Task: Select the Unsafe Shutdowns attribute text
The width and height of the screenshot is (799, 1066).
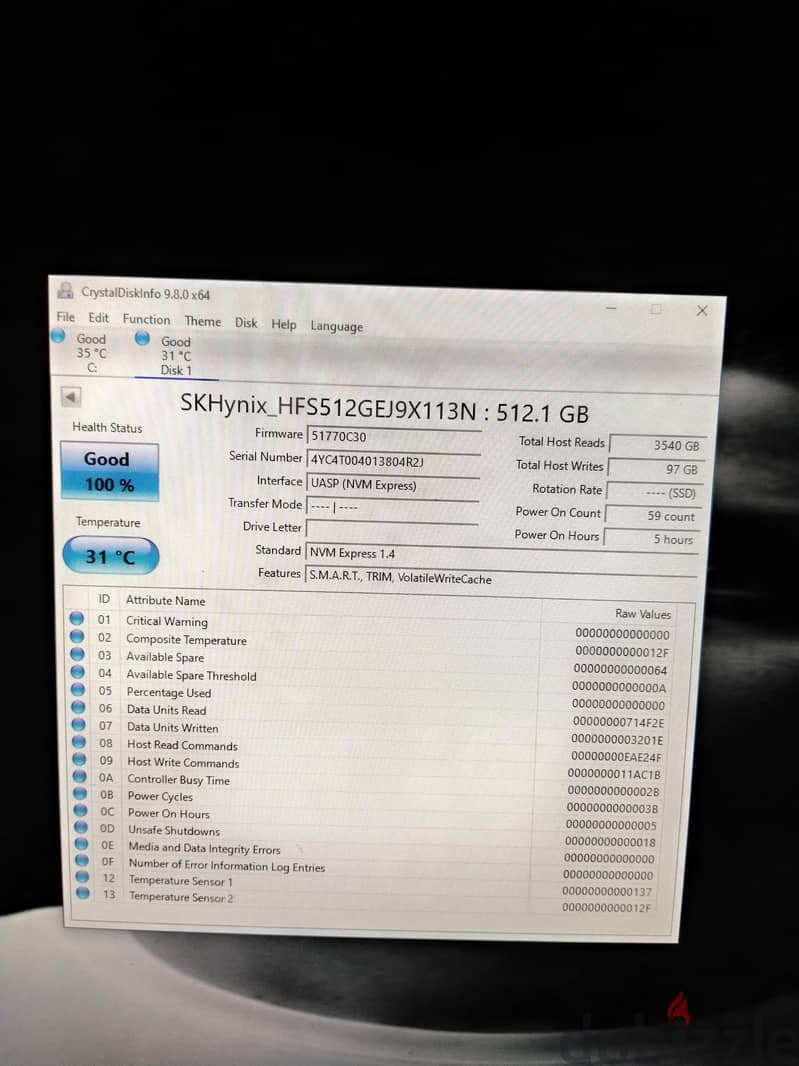Action: pyautogui.click(x=174, y=831)
